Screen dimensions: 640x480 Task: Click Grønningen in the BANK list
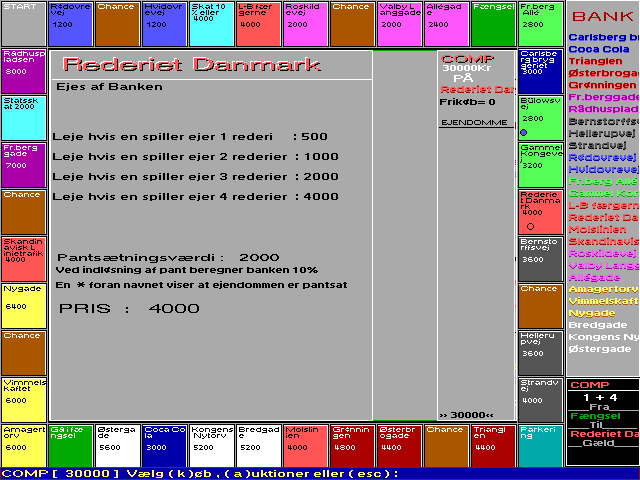coord(602,85)
